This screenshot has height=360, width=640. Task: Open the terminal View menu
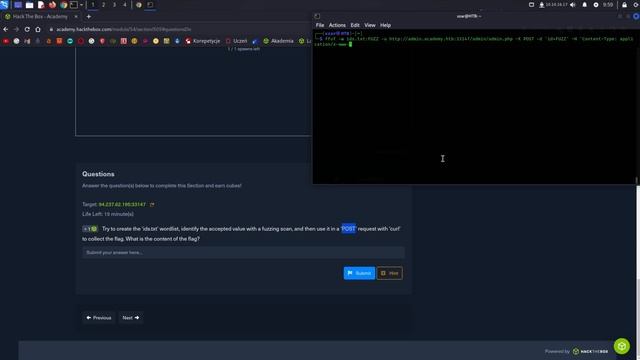370,25
